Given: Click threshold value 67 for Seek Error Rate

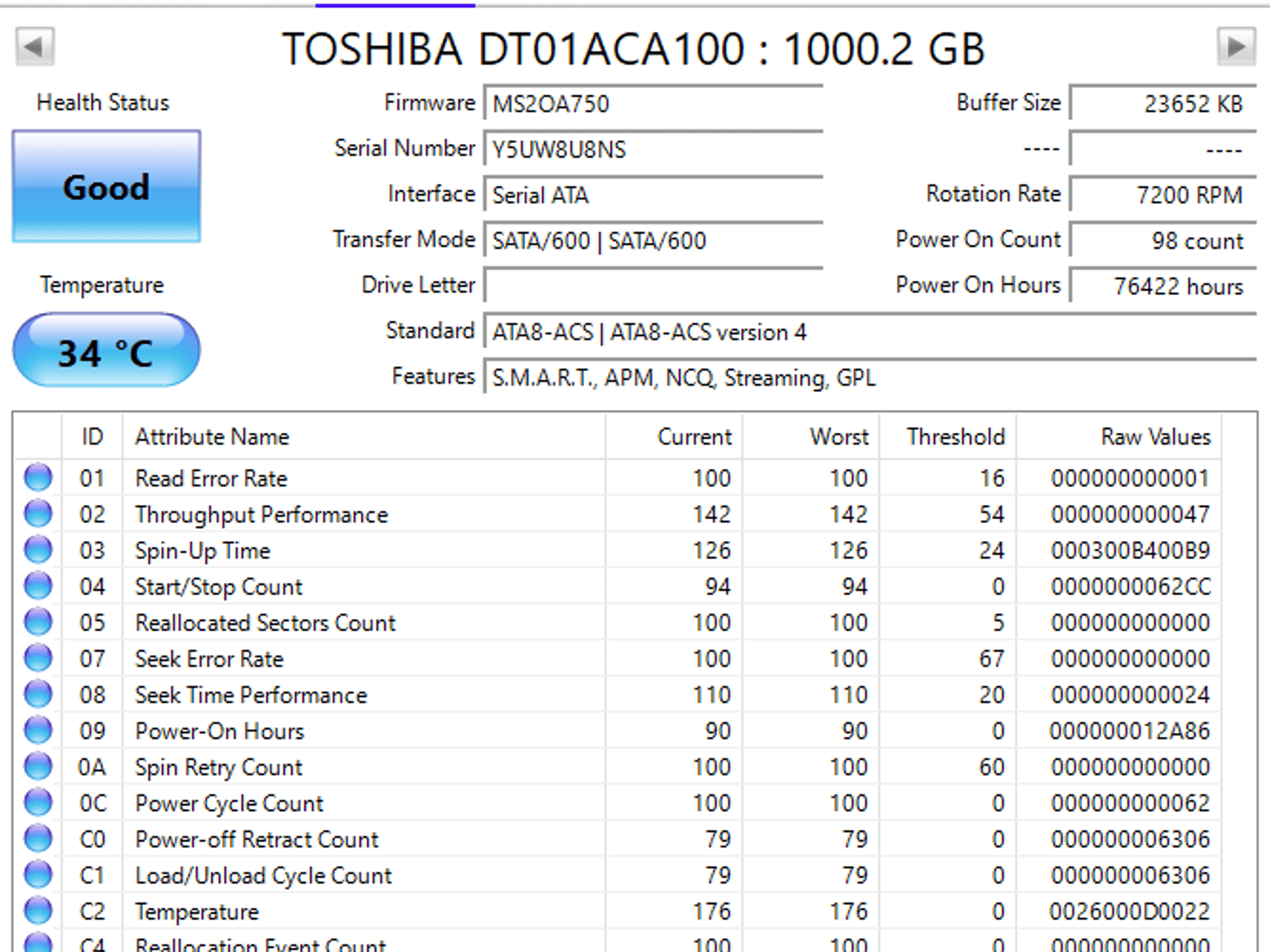Looking at the screenshot, I should pos(992,659).
